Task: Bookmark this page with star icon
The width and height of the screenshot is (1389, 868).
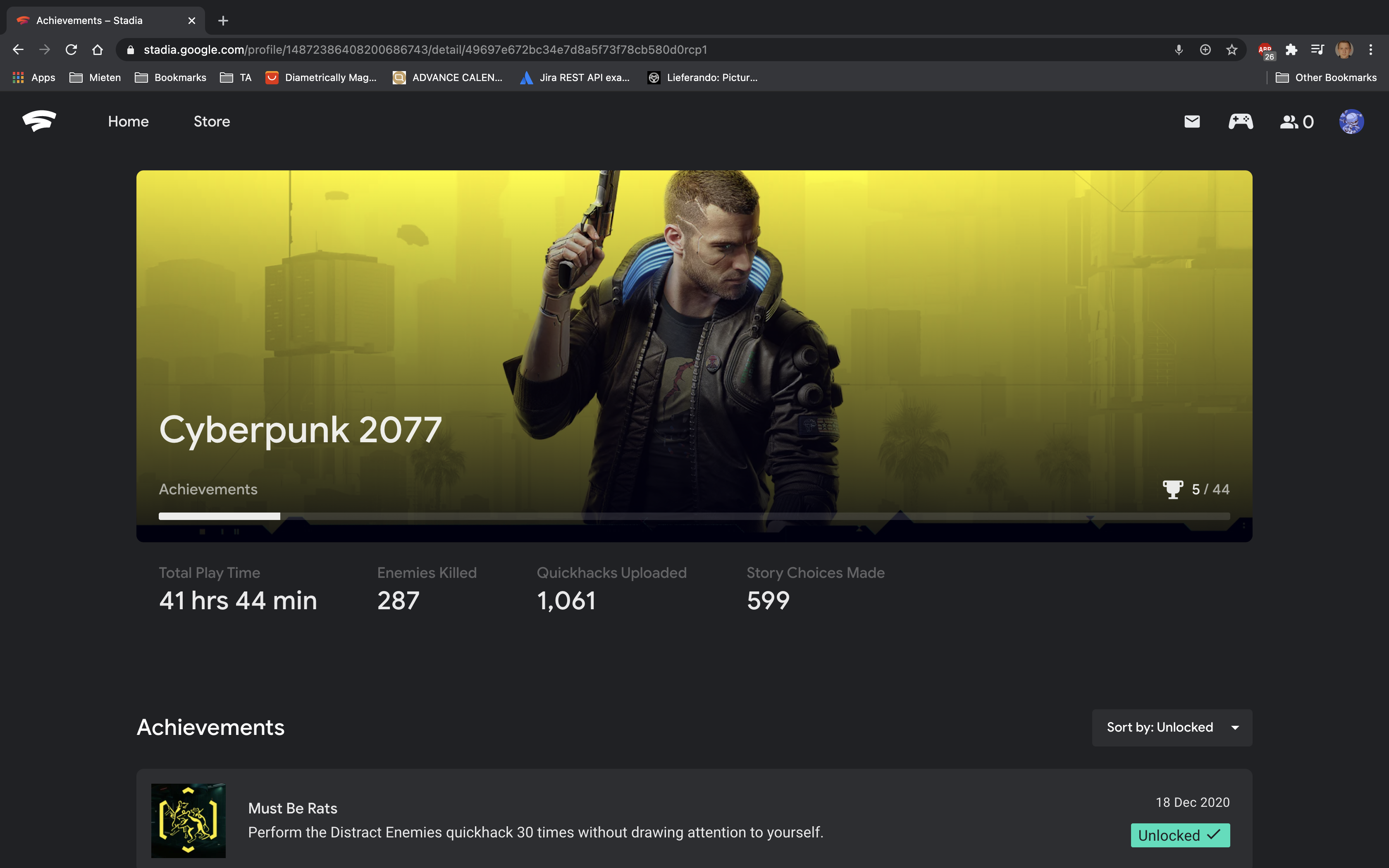Action: point(1232,50)
